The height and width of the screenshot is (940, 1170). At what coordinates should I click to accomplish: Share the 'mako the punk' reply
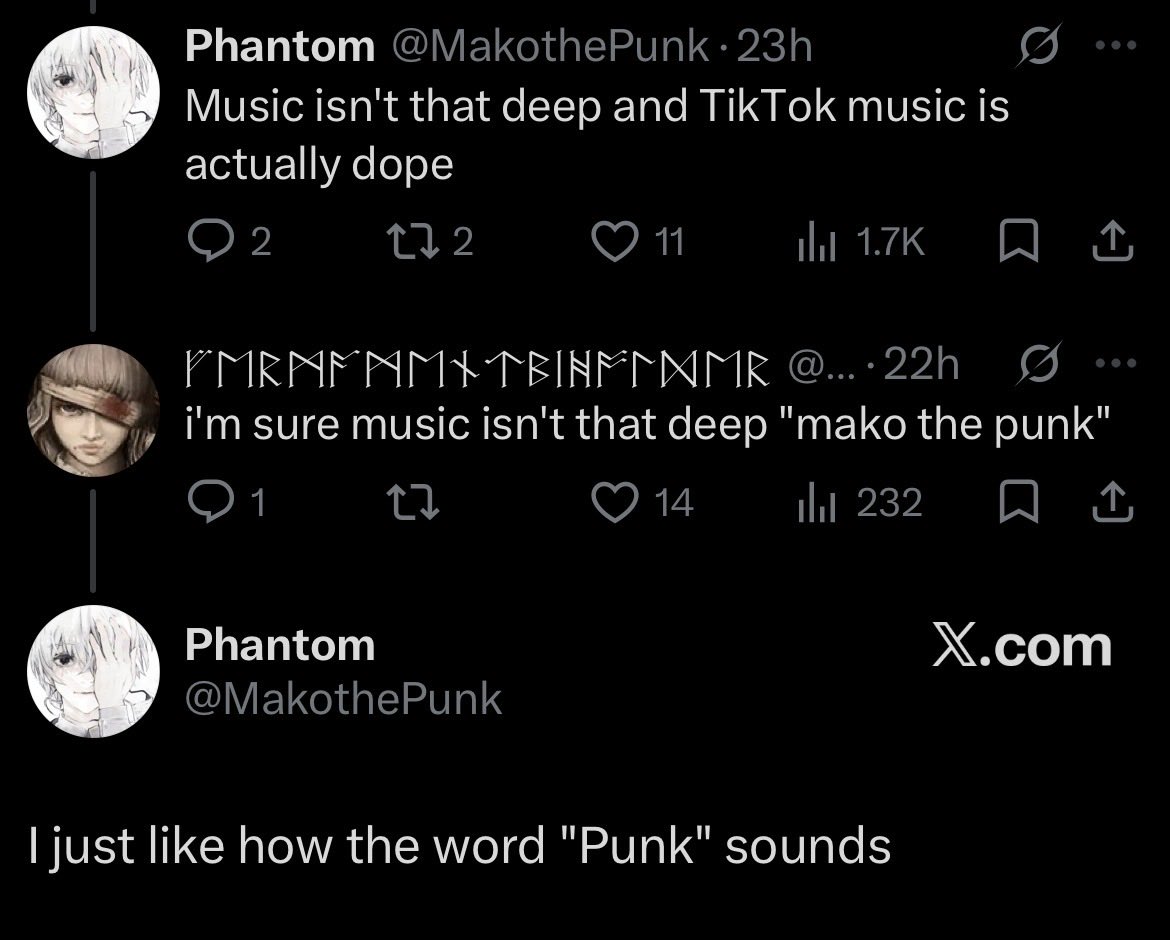point(1113,502)
